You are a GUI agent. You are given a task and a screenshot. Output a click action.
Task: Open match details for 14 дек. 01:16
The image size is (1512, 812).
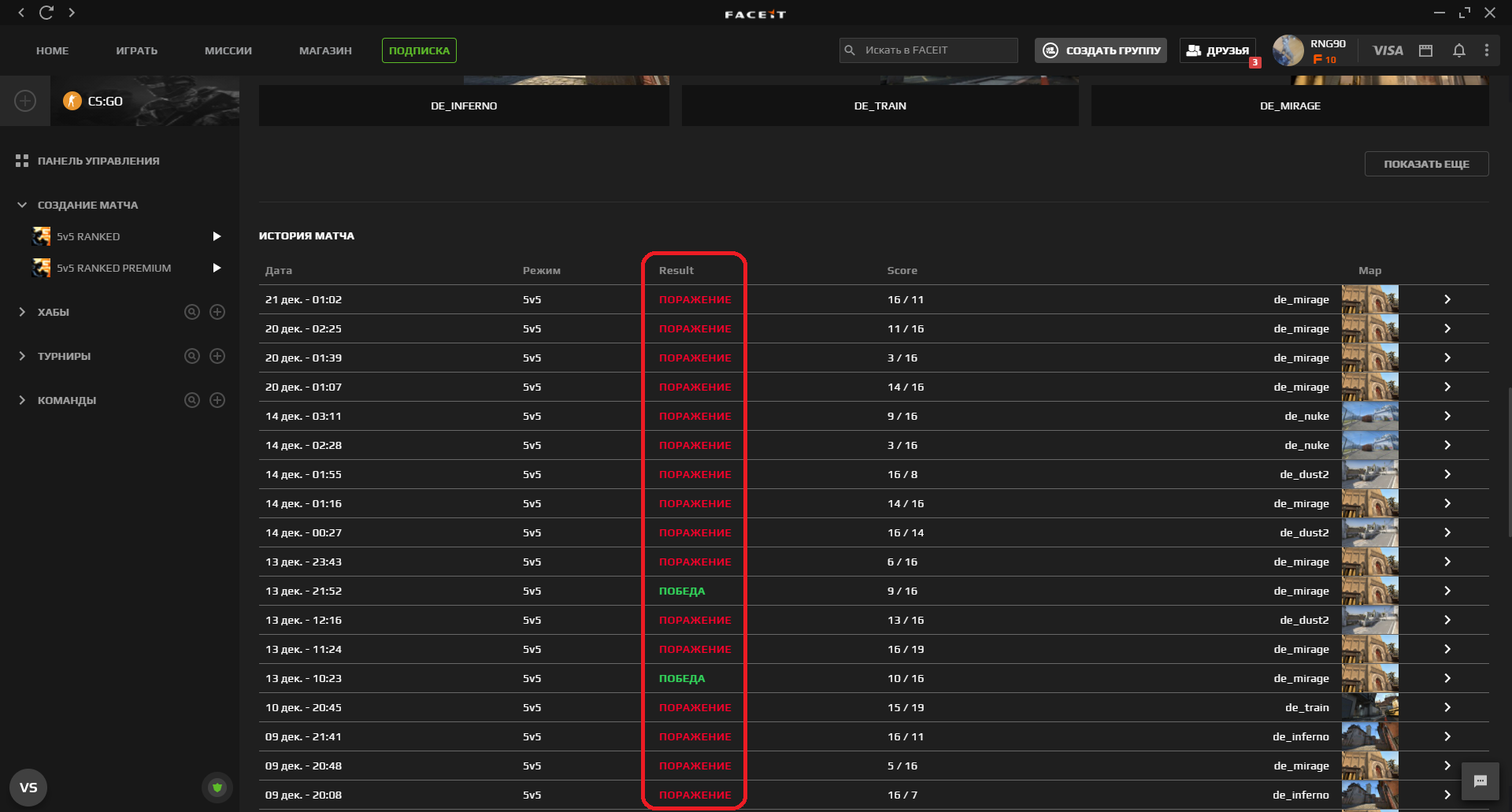tap(1447, 503)
